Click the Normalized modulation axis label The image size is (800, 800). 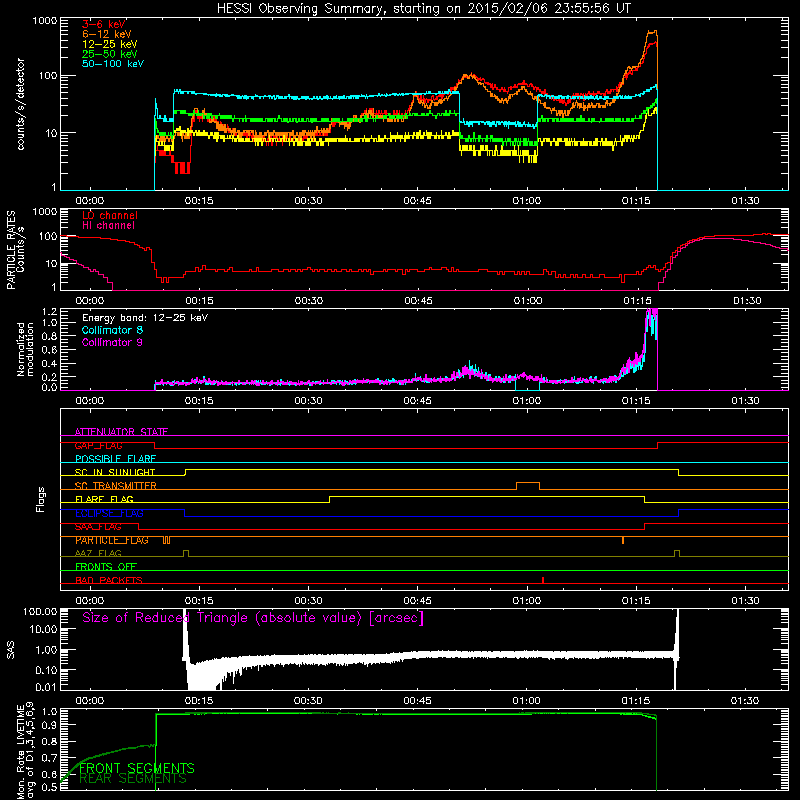coord(26,349)
